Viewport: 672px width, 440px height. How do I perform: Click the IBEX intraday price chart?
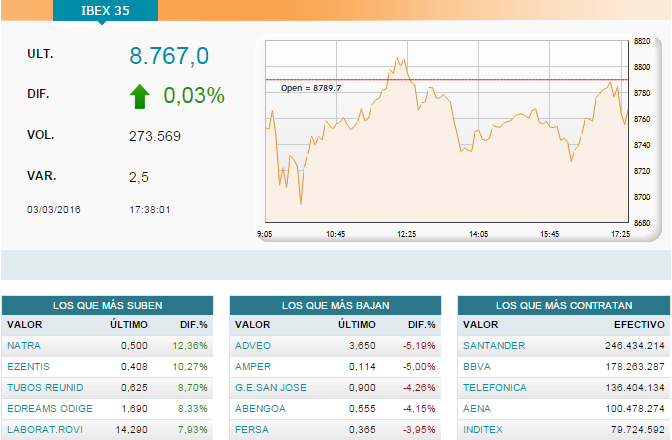pos(447,131)
